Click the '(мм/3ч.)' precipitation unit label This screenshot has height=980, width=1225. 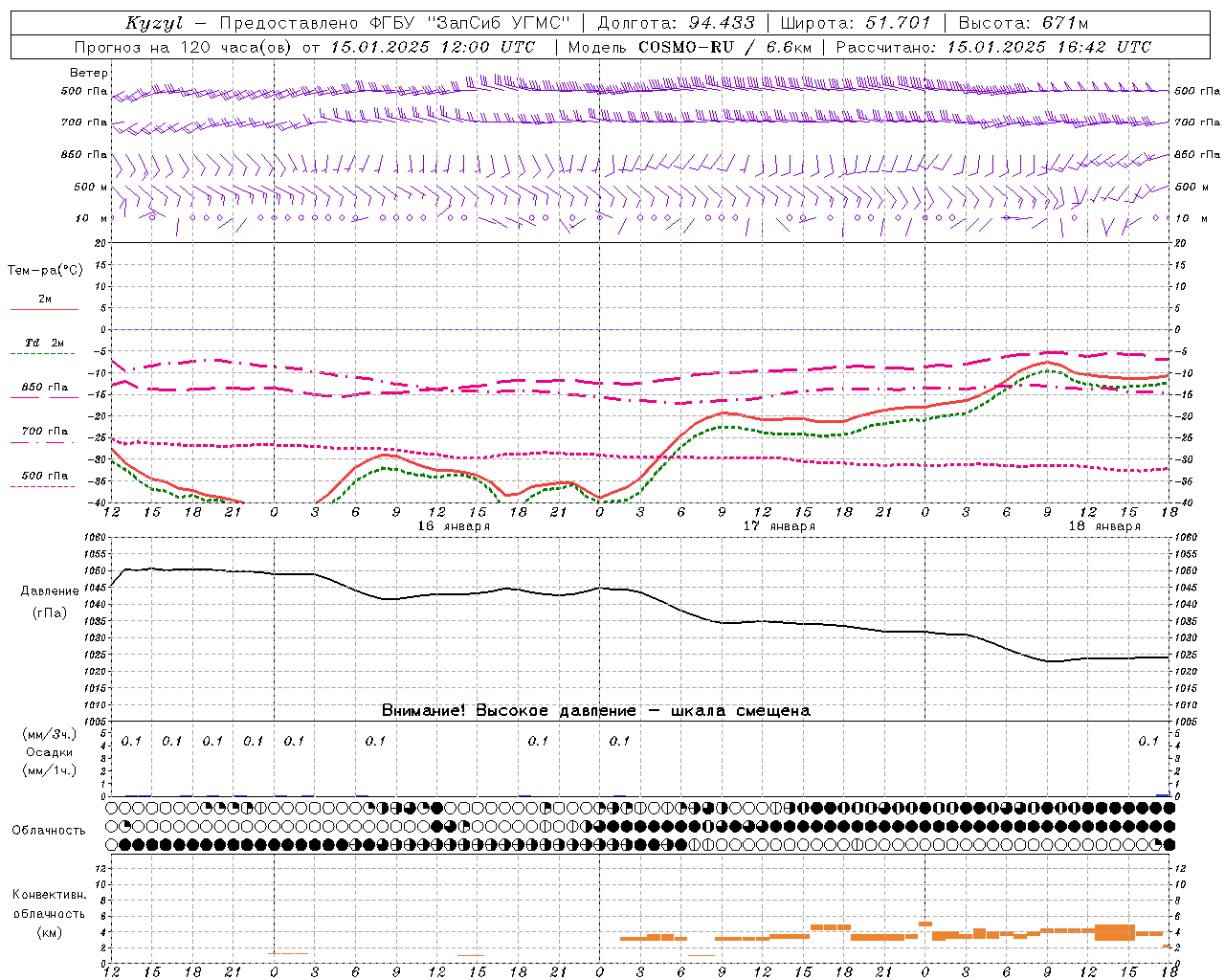(50, 734)
